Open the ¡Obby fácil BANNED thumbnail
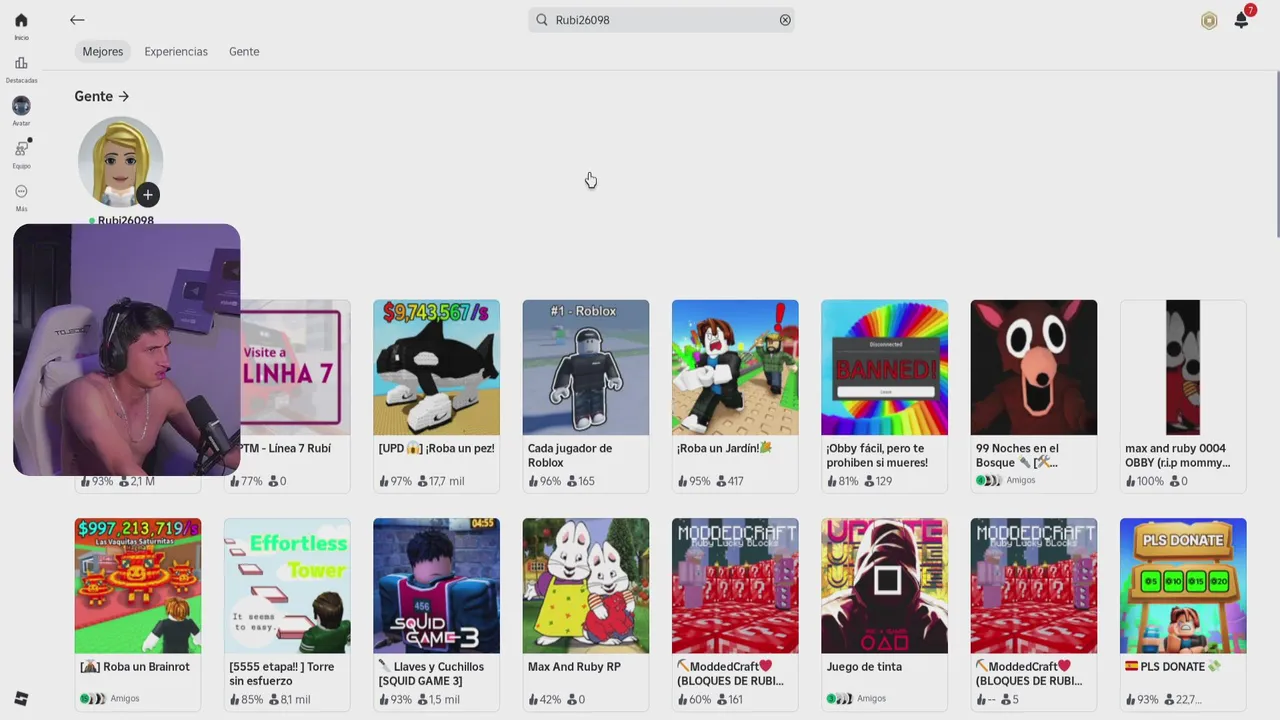 pos(884,367)
